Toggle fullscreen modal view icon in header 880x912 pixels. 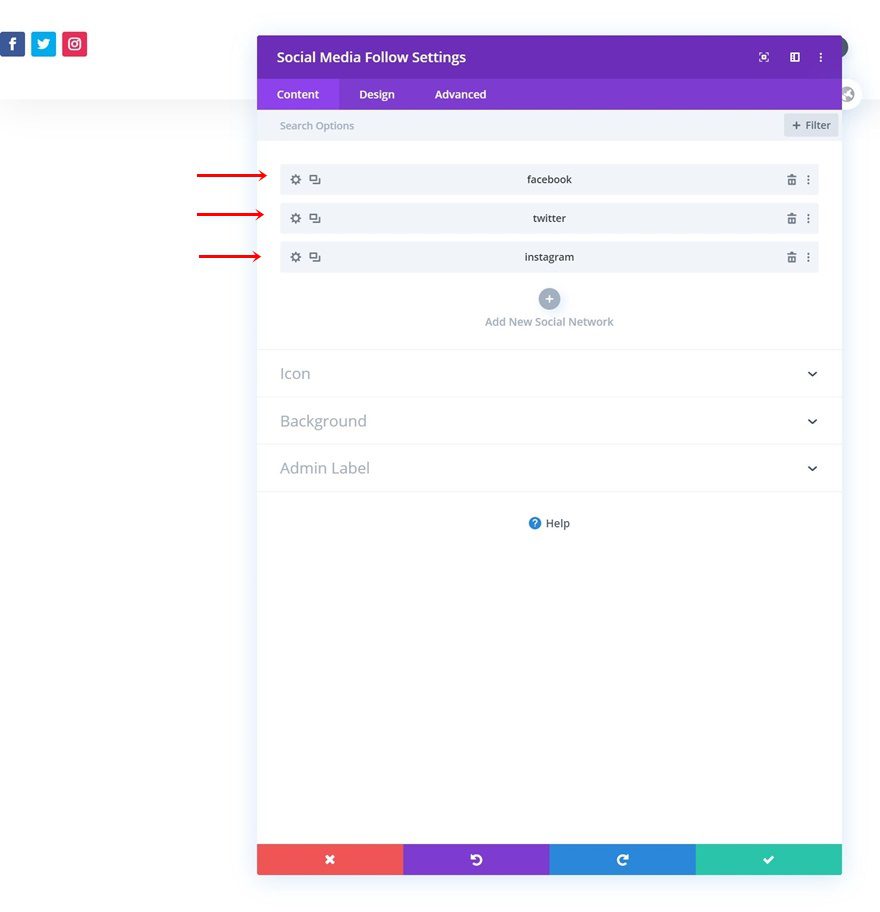tap(764, 57)
